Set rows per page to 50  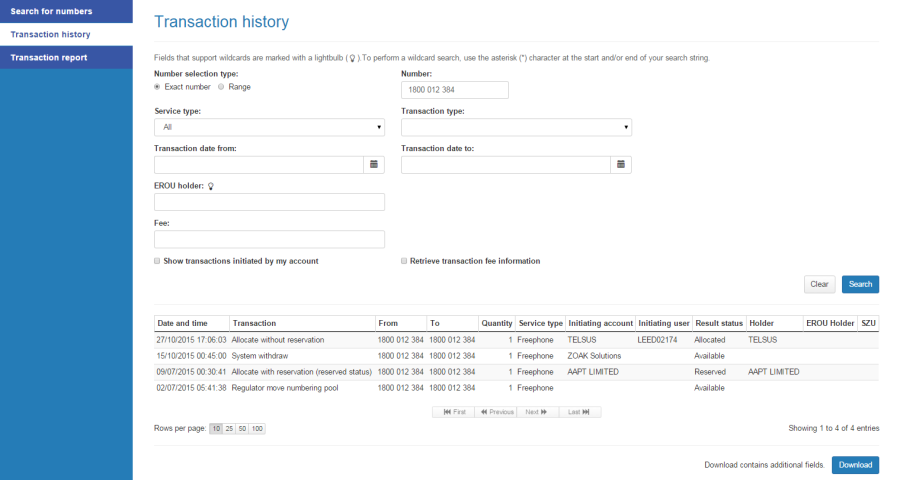tap(242, 429)
